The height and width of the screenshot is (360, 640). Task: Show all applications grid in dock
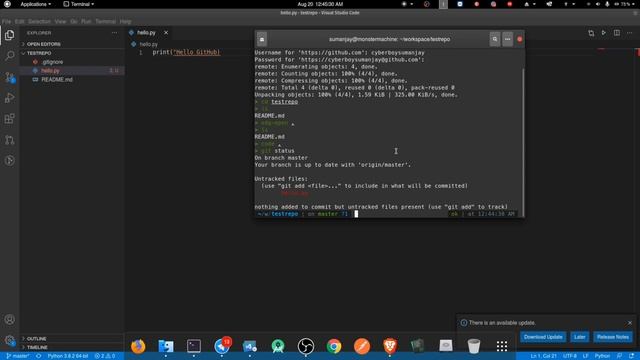(502, 346)
